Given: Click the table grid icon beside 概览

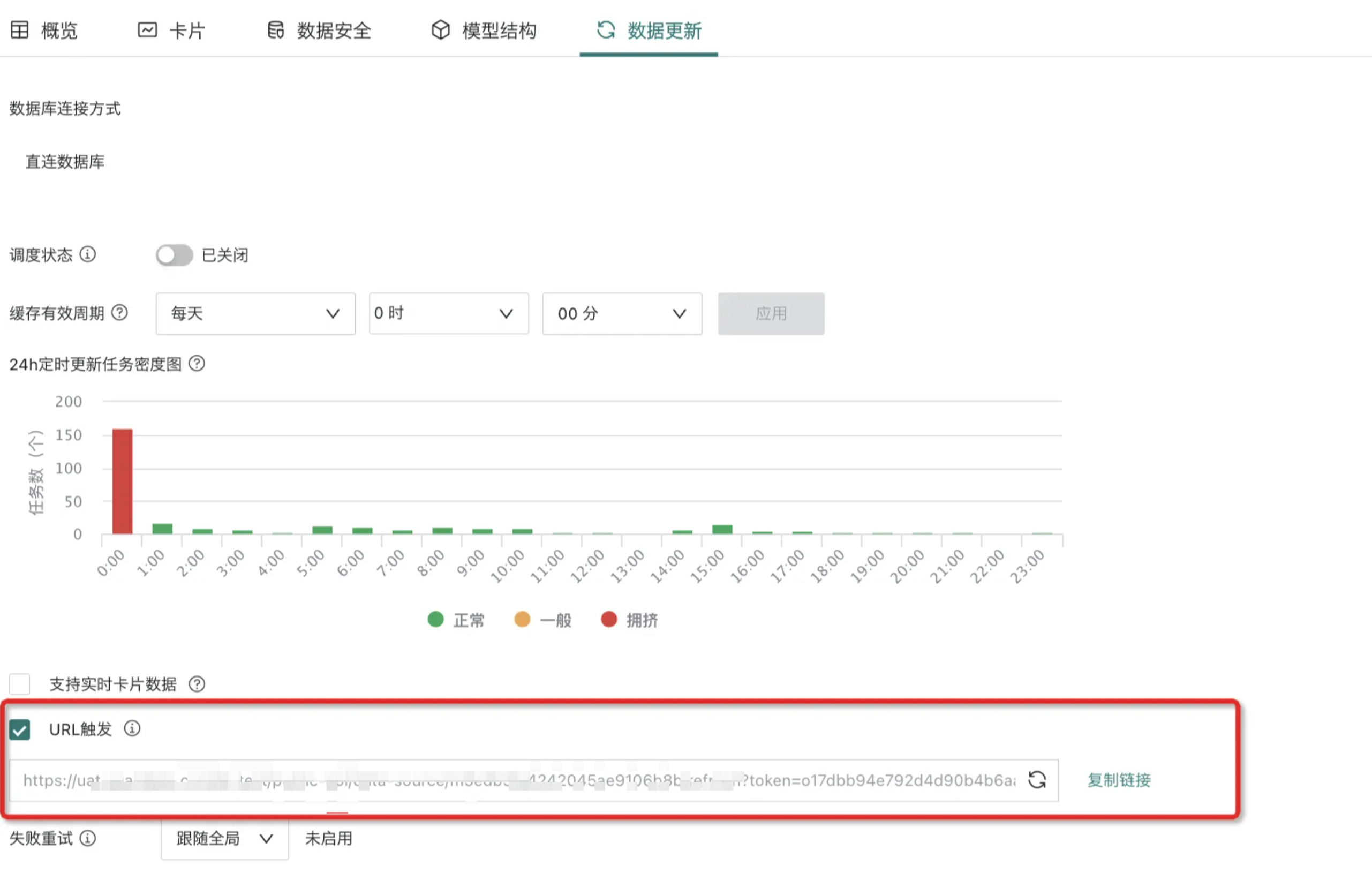Looking at the screenshot, I should coord(19,29).
